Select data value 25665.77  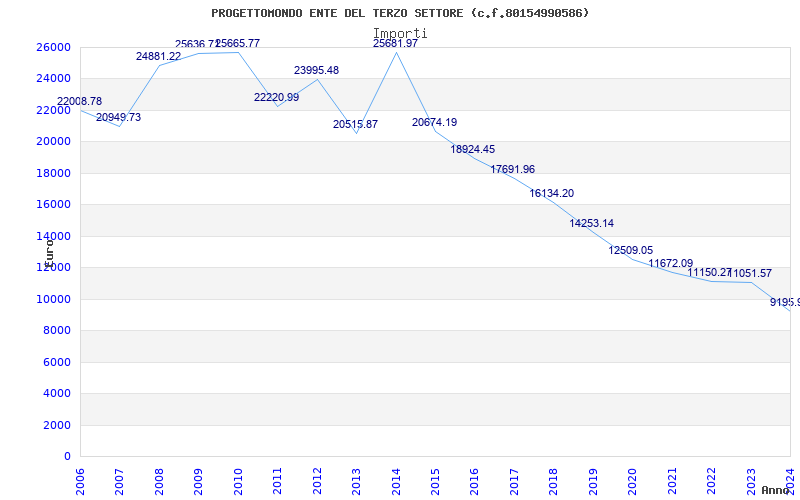(x=237, y=43)
